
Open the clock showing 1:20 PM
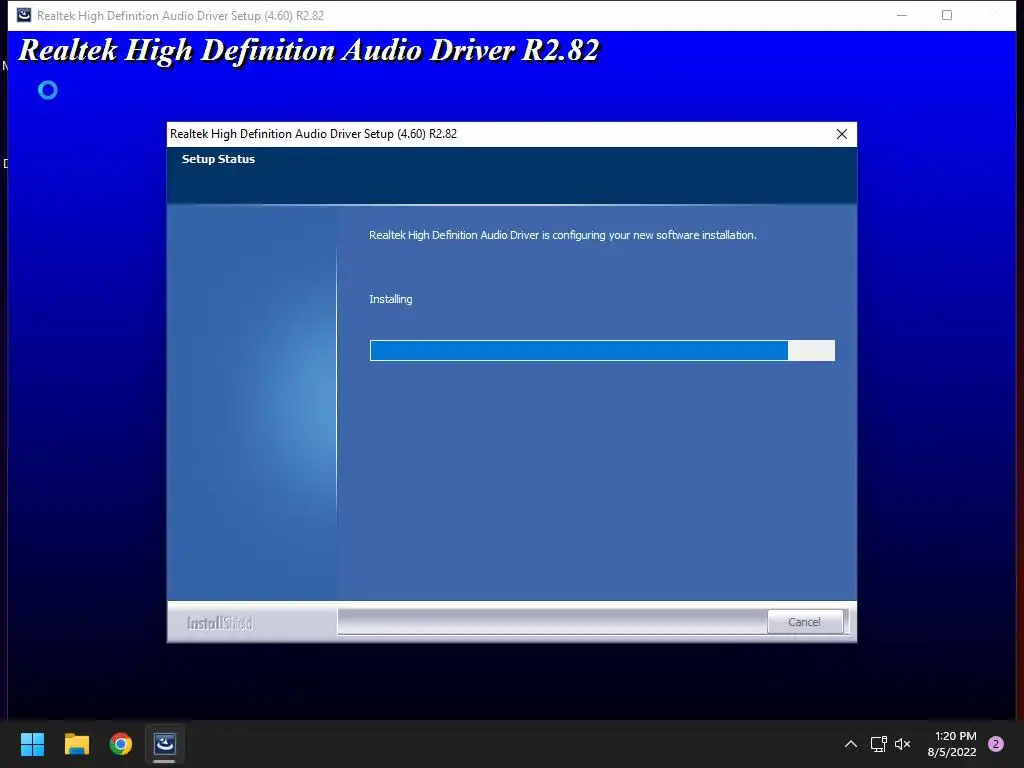pyautogui.click(x=955, y=736)
